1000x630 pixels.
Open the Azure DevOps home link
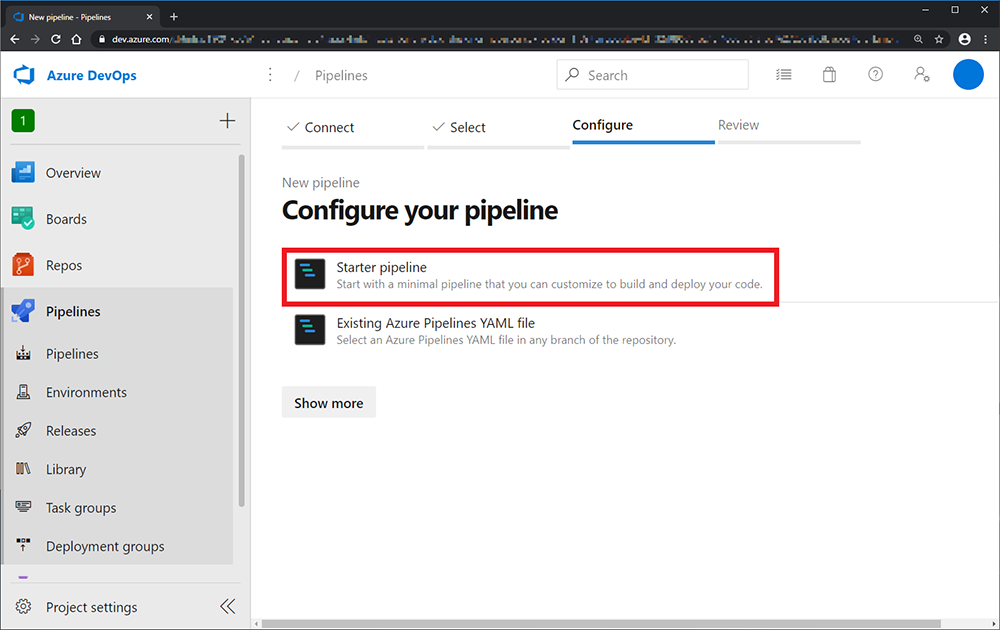(91, 75)
